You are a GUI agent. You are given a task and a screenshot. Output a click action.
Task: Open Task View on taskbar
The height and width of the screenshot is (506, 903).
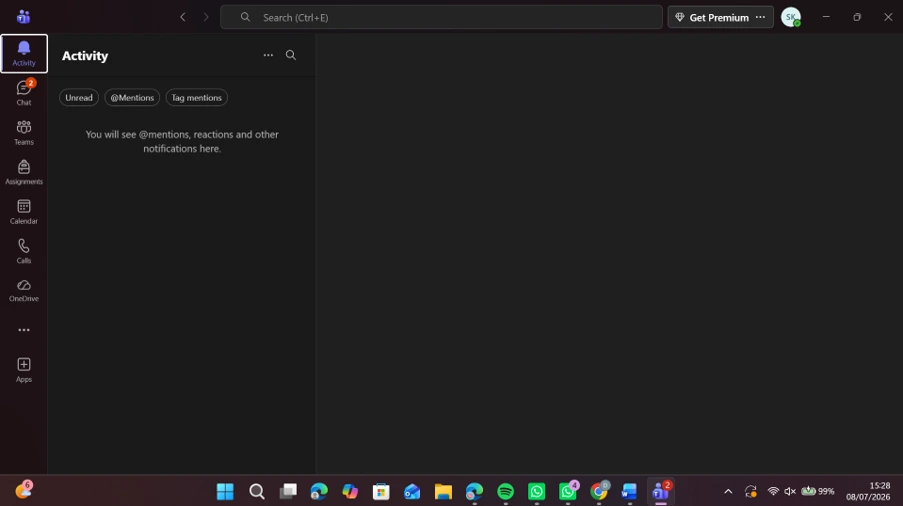(x=288, y=491)
